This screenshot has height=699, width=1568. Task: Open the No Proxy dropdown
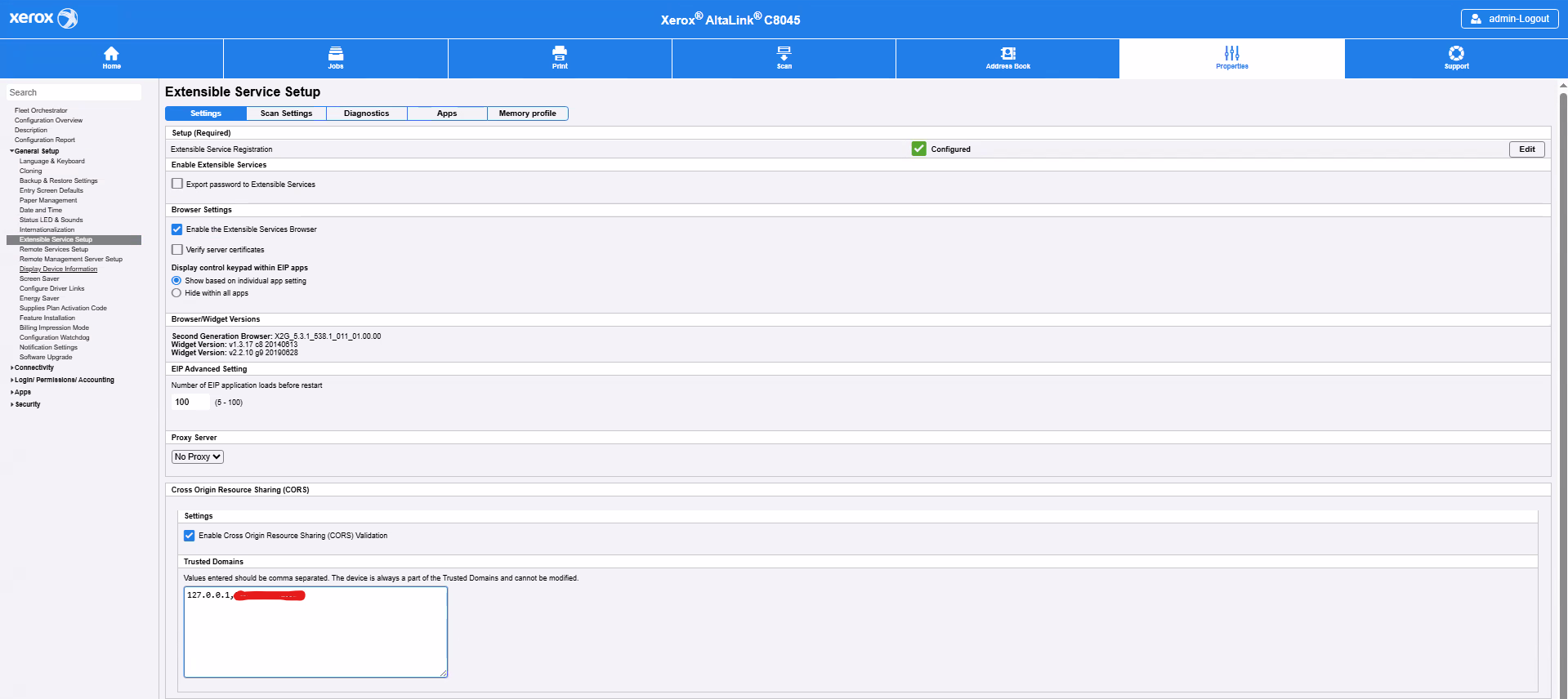pos(197,456)
